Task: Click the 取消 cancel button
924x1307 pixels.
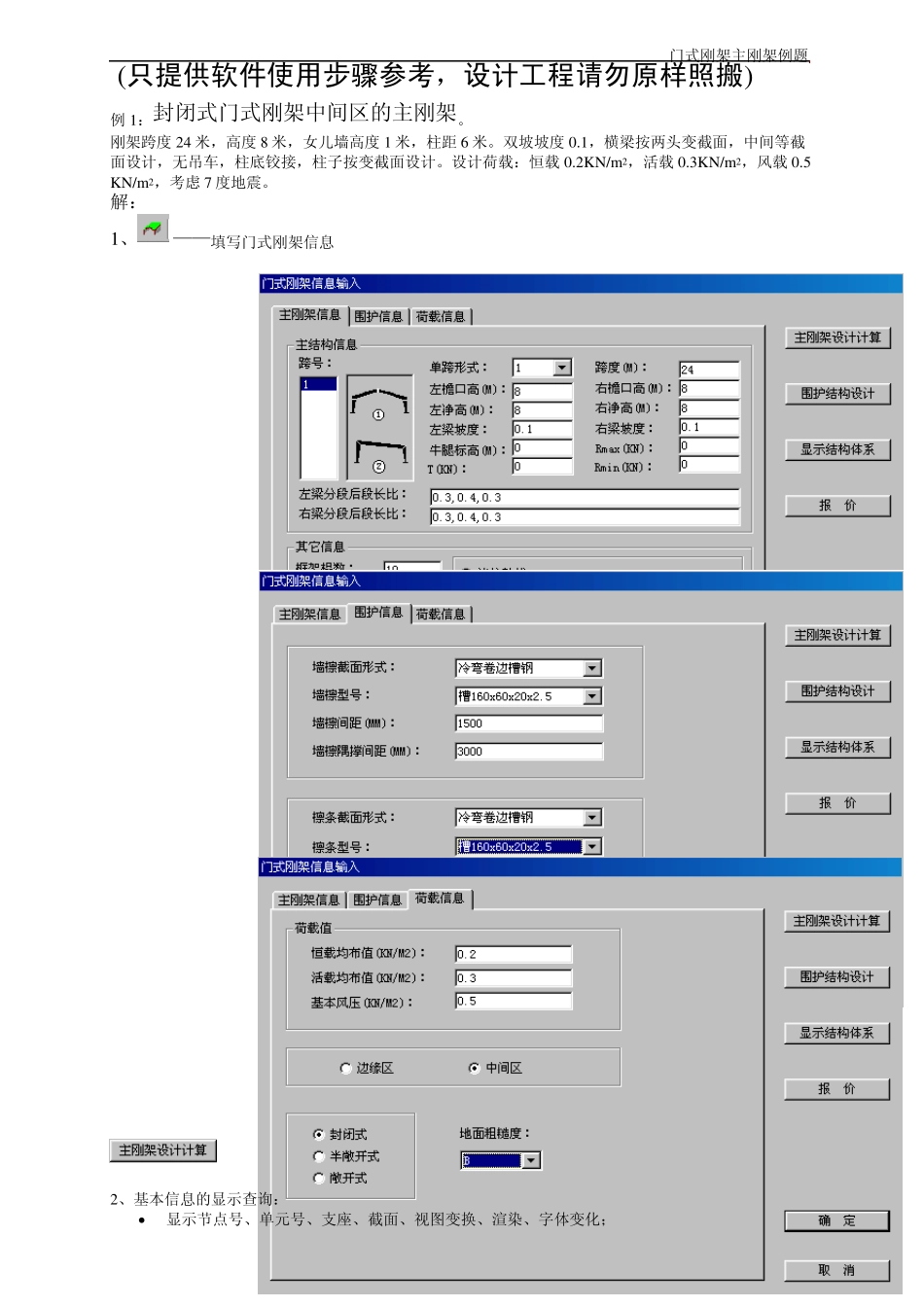Action: click(x=837, y=1270)
